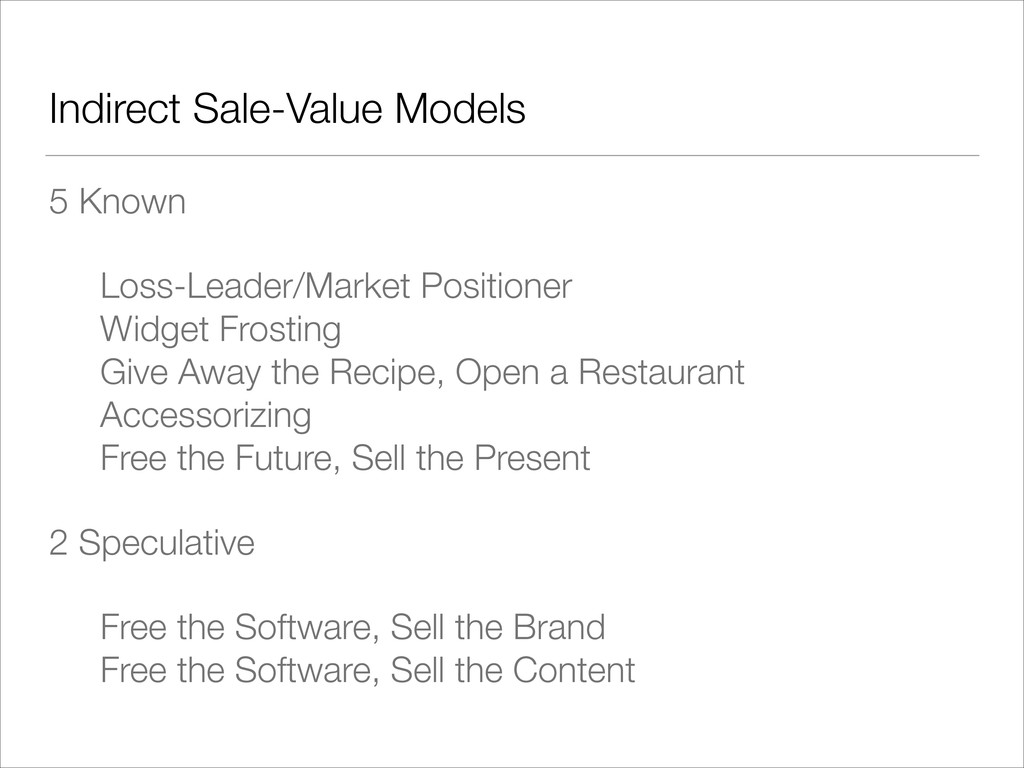Click 'Give Away the Recipe, Open a Restaurant'
1024x768 pixels.
tap(423, 373)
